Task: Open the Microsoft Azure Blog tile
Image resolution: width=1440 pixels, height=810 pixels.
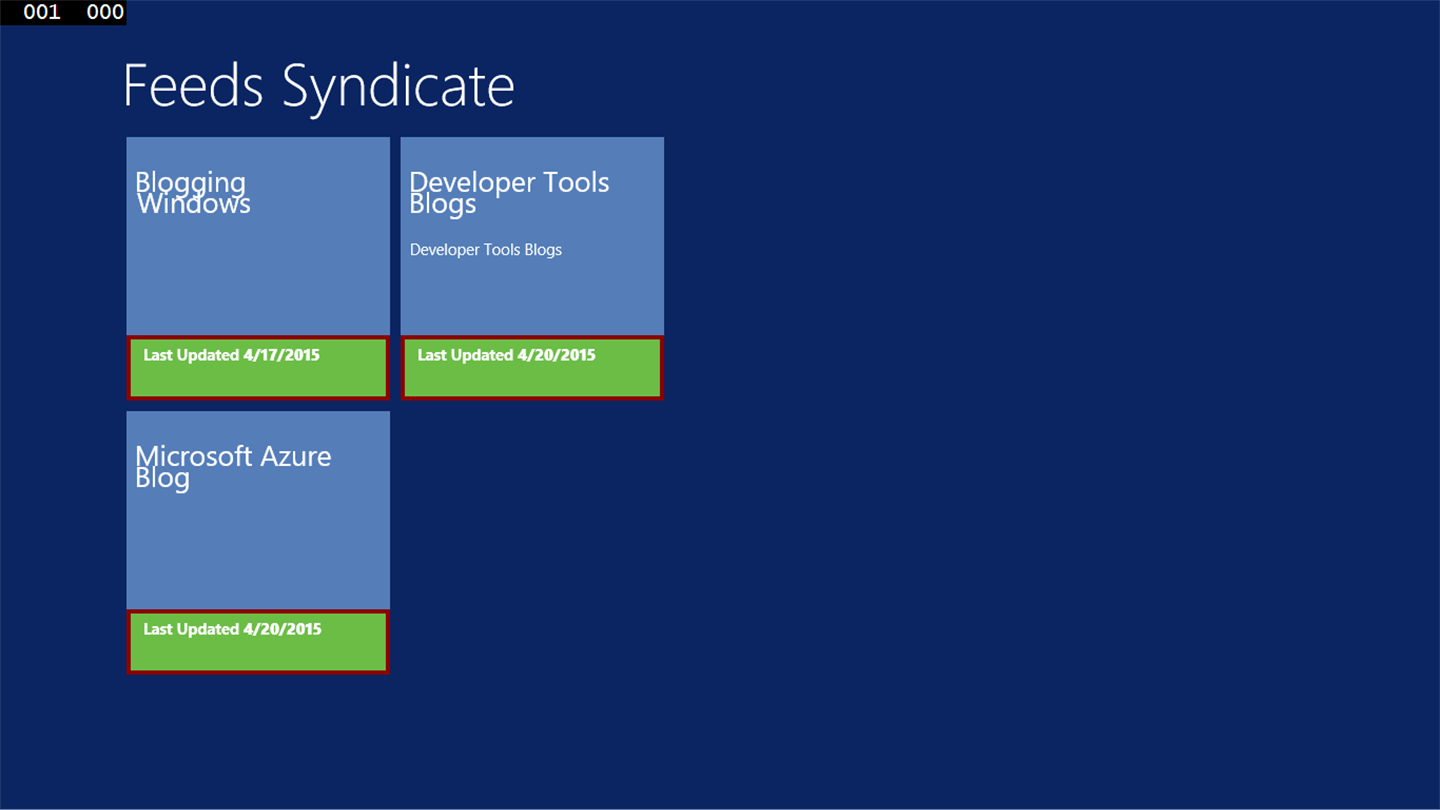Action: [x=258, y=542]
